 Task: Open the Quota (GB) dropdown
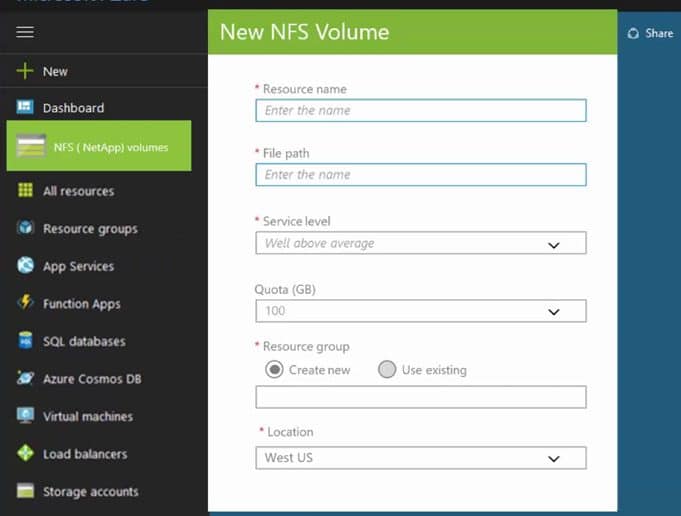[x=421, y=311]
